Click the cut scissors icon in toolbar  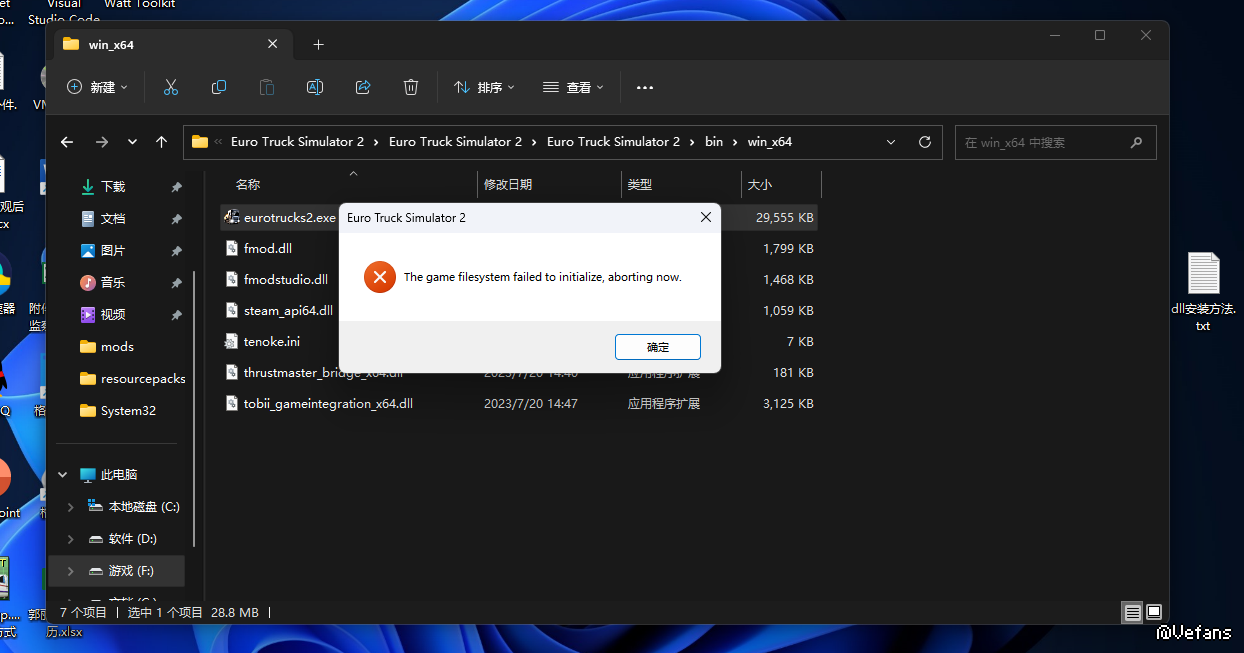[171, 88]
